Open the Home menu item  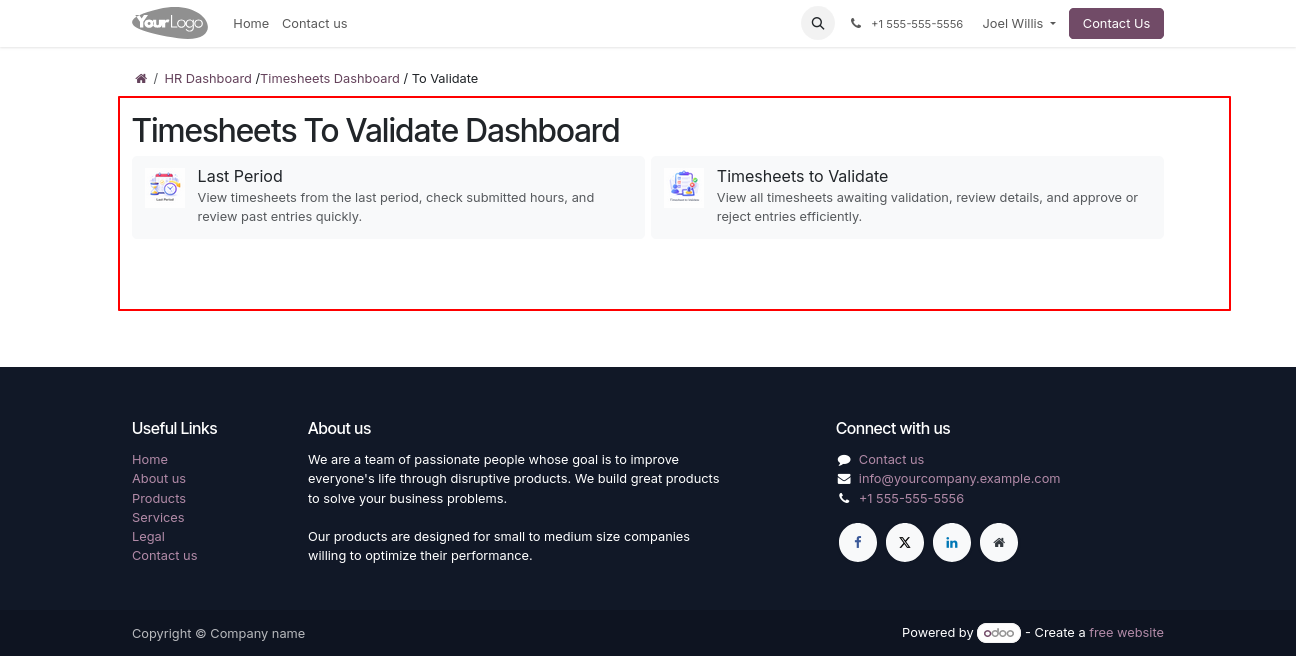click(x=251, y=24)
